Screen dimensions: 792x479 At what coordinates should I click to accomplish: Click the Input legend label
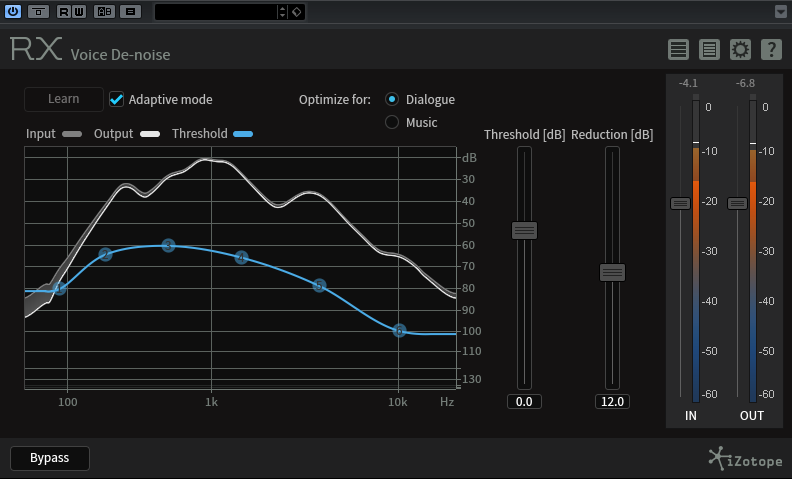[40, 134]
